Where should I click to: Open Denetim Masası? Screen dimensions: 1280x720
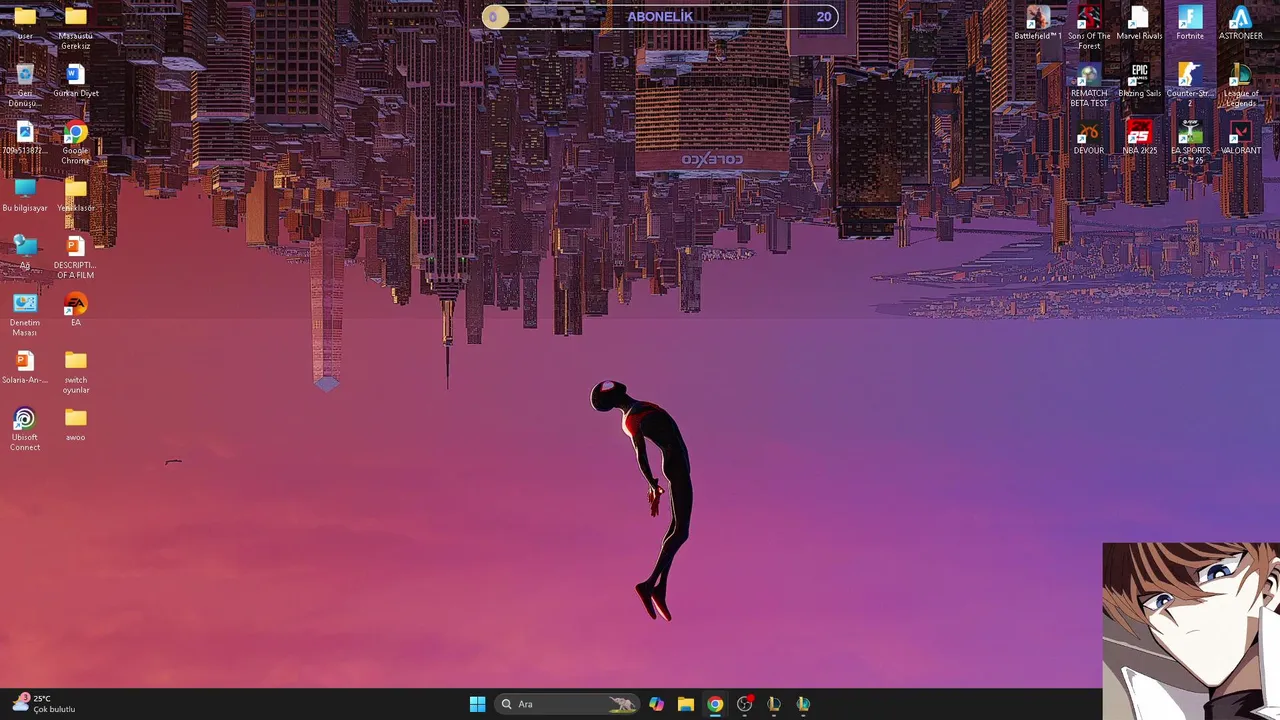[25, 314]
